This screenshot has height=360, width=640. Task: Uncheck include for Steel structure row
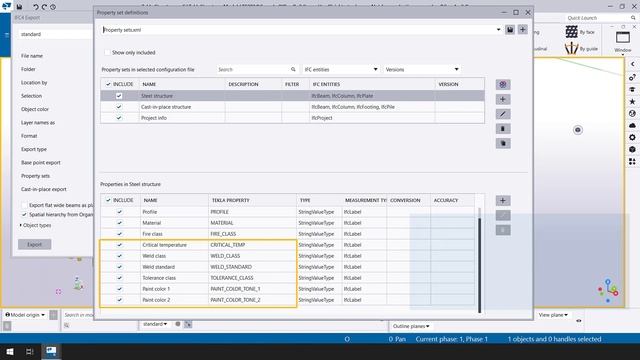pyautogui.click(x=119, y=96)
